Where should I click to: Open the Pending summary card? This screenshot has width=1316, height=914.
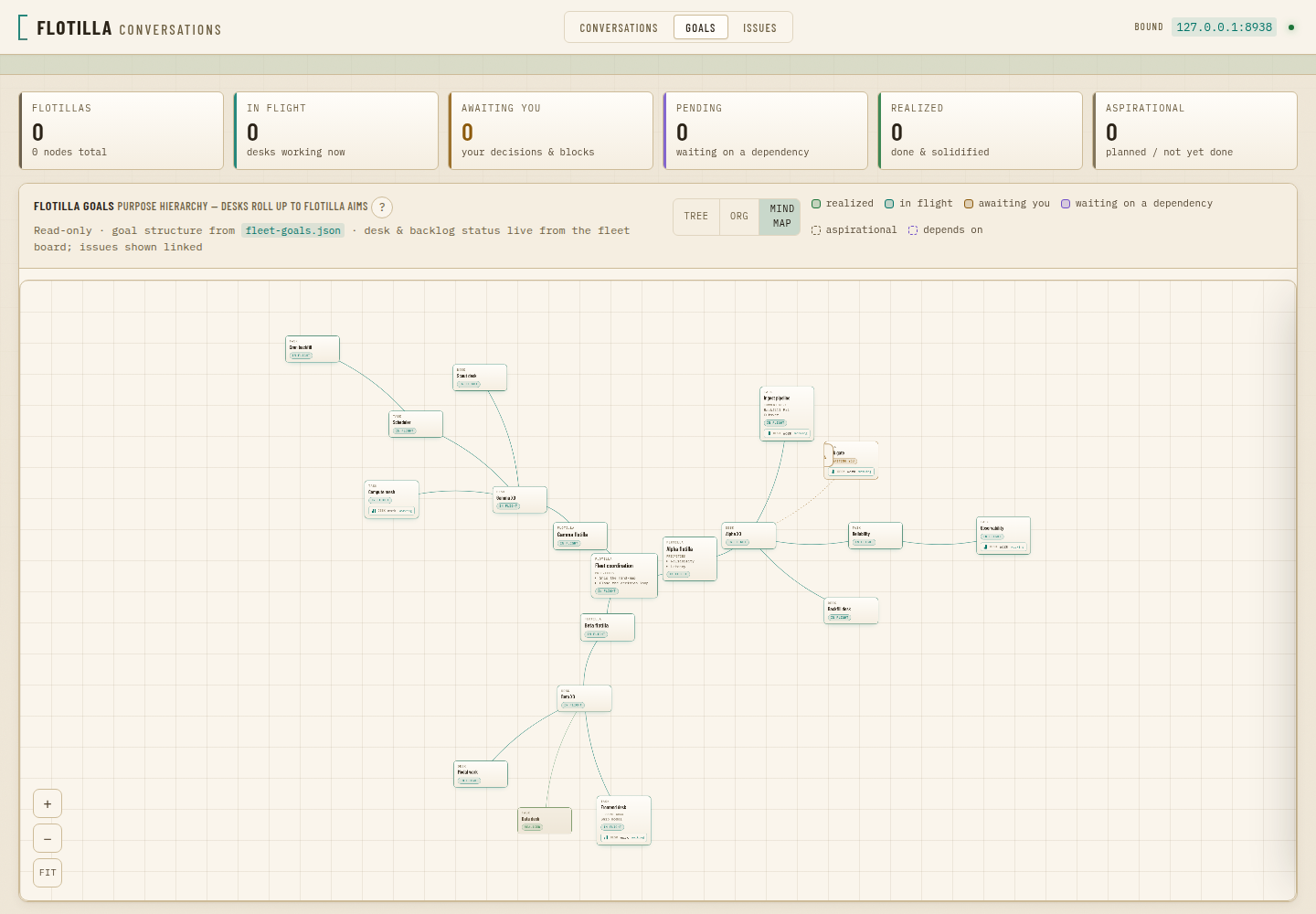click(766, 131)
